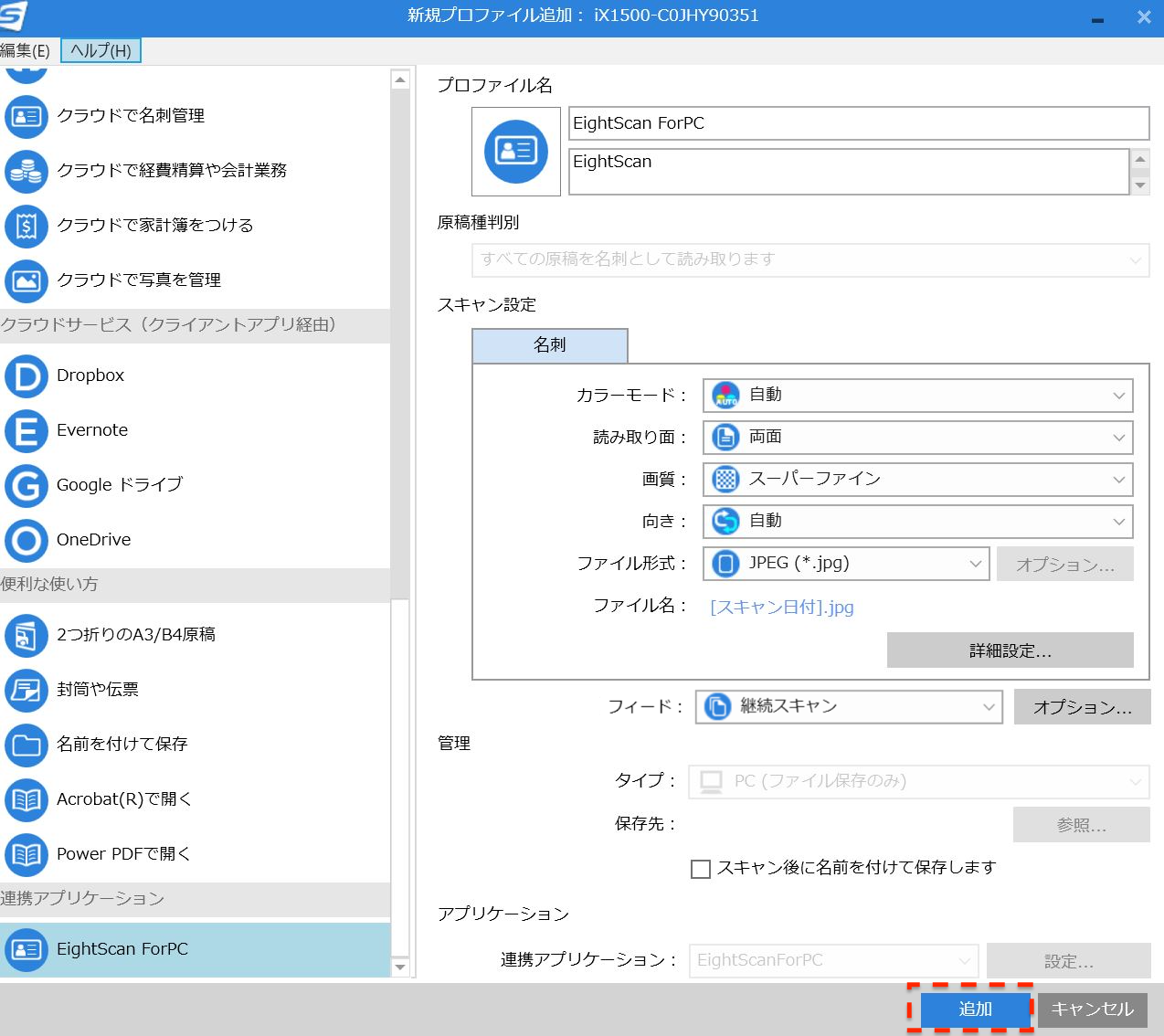Viewport: 1164px width, 1036px height.
Task: Open the 連携アプリケーション dropdown
Action: 833,960
